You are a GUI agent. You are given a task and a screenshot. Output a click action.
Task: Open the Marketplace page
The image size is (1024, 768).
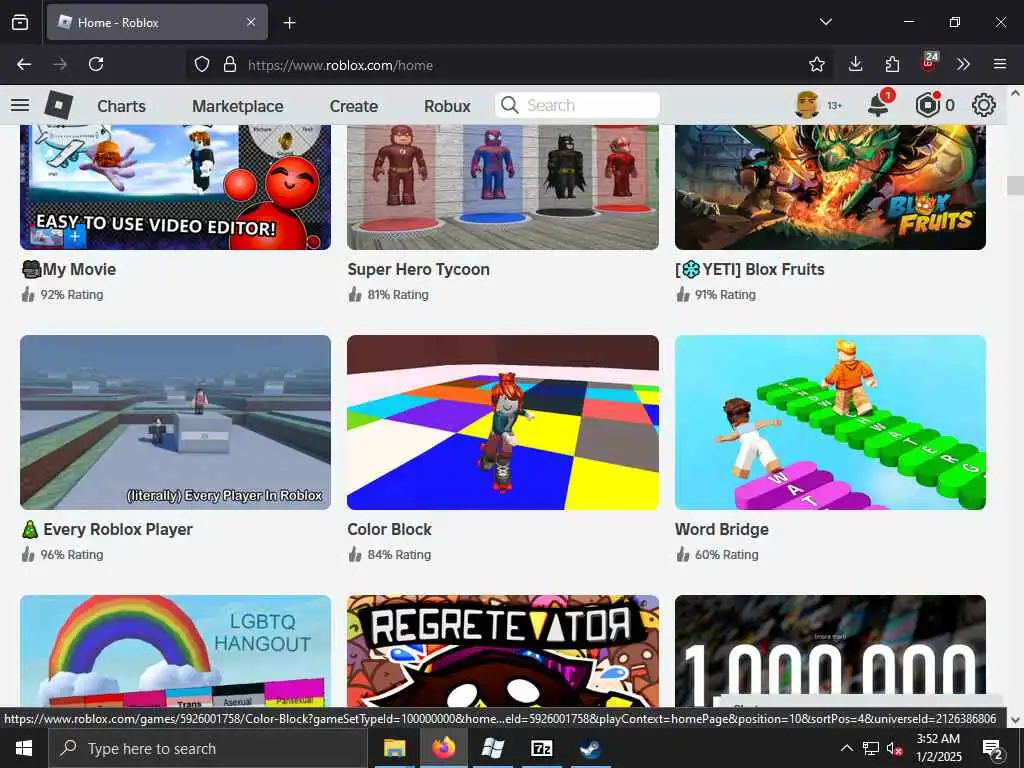[x=238, y=106]
